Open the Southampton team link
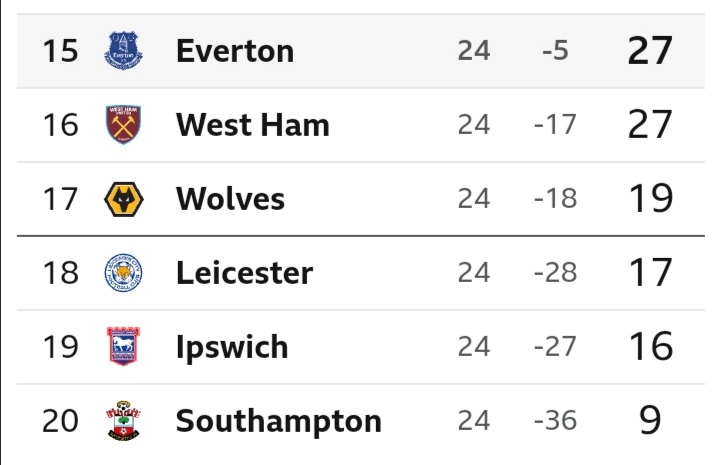Image resolution: width=719 pixels, height=465 pixels. [x=278, y=421]
